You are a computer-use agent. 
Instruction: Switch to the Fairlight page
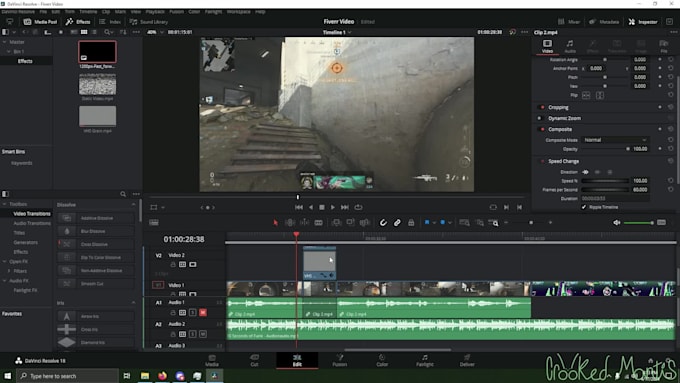425,360
